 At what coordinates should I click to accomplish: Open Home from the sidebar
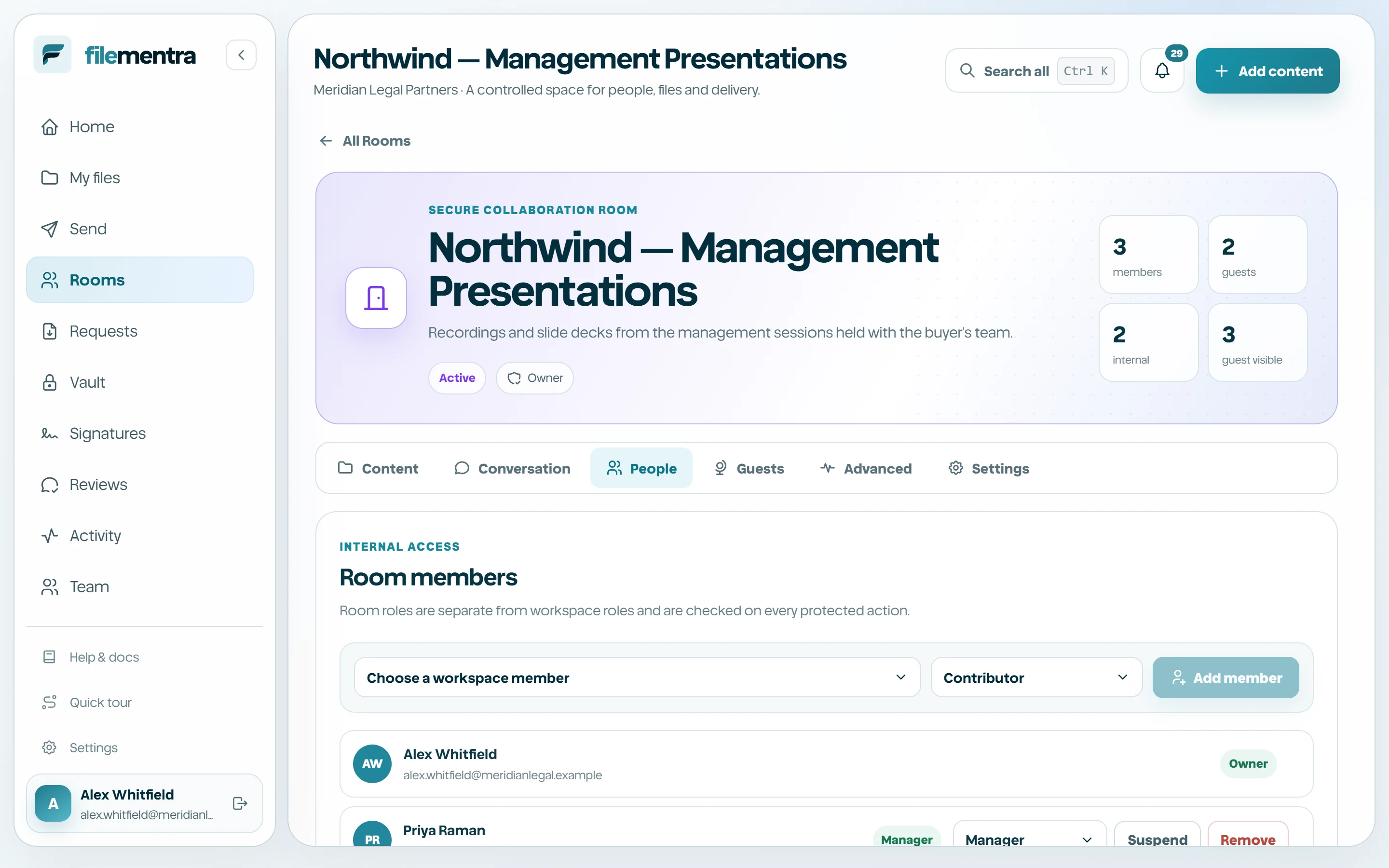click(x=139, y=126)
